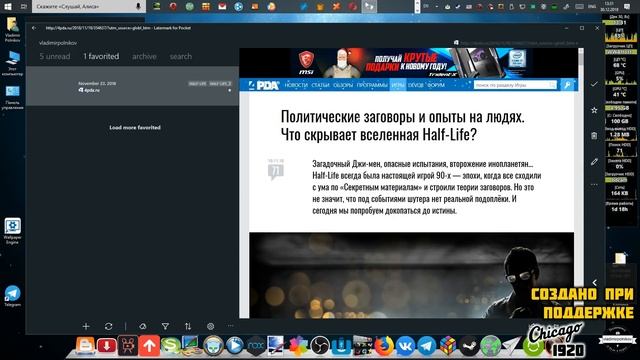Open the MSI New Year gifts banner
Screen dimensions: 640x360
point(409,63)
